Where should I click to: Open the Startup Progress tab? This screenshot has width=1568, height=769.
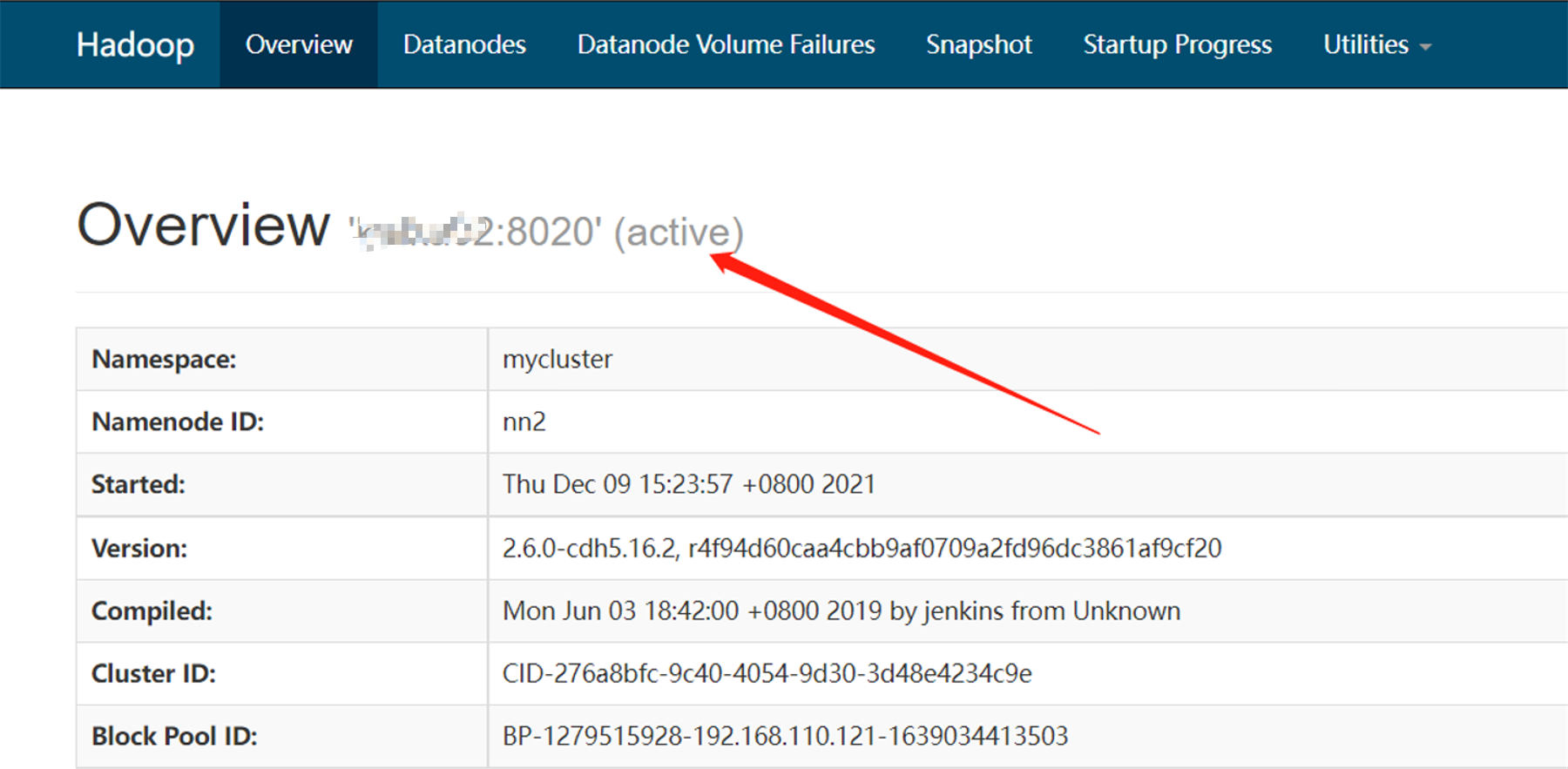tap(1177, 44)
